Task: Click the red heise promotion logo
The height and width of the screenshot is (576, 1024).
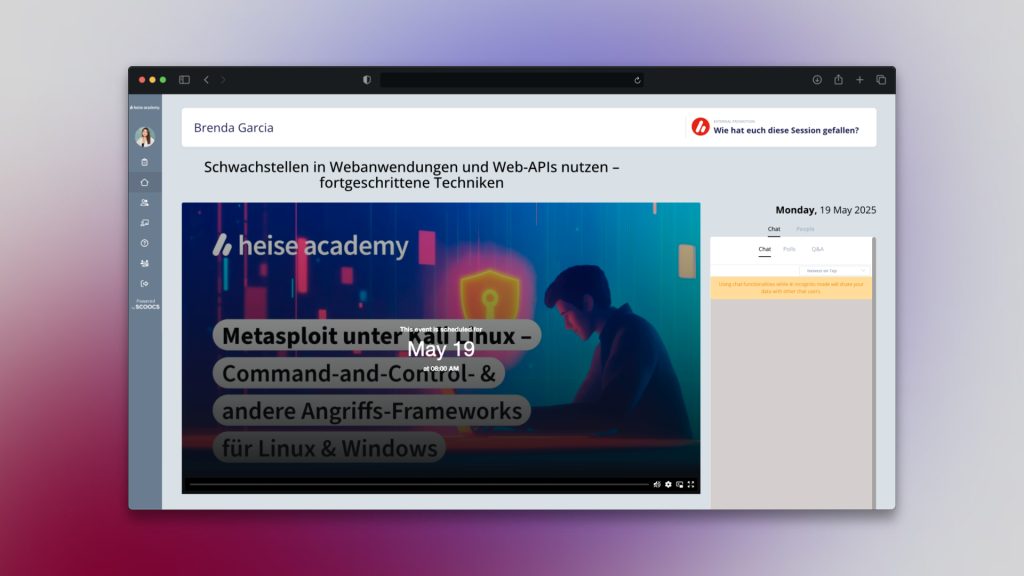Action: point(700,127)
